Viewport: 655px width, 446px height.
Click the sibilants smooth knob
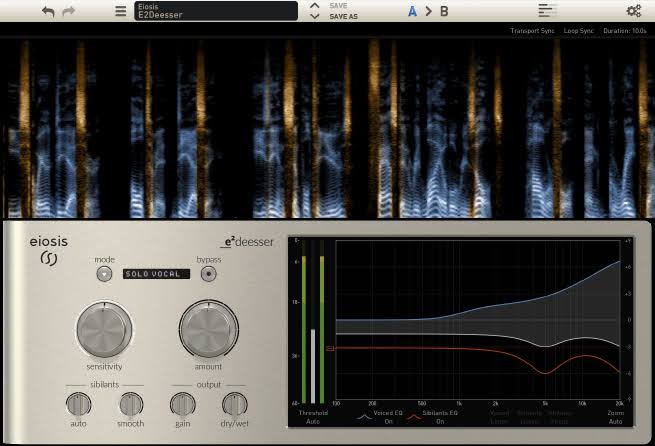131,404
